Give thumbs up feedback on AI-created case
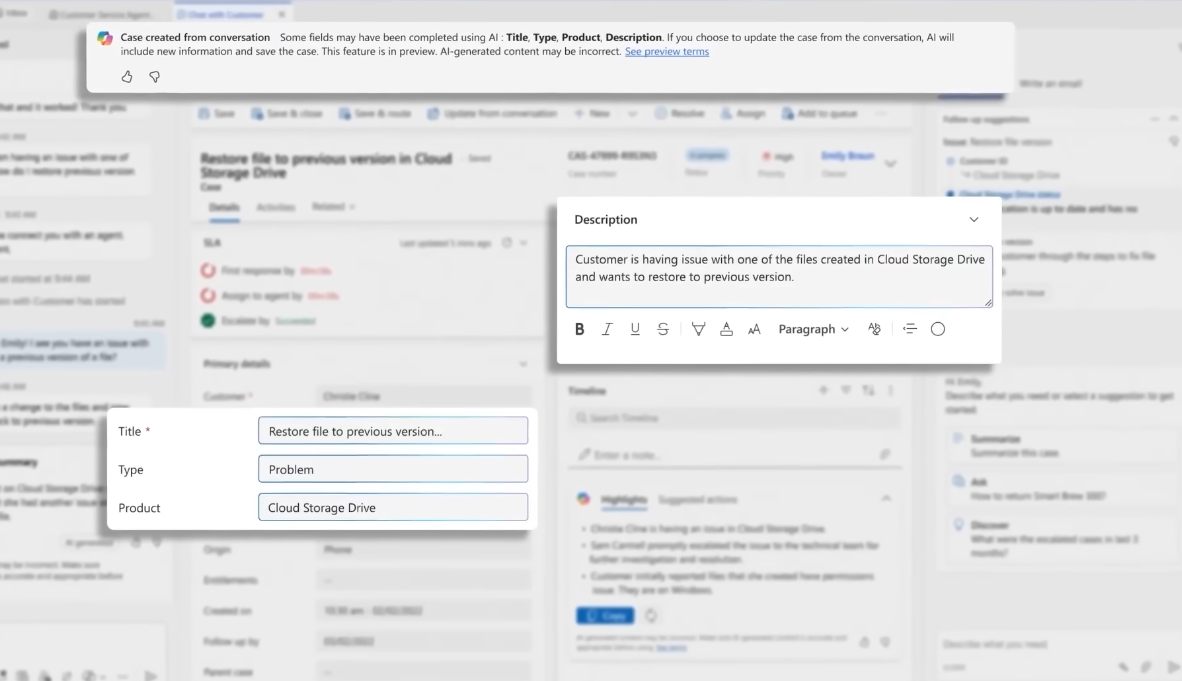 (127, 77)
